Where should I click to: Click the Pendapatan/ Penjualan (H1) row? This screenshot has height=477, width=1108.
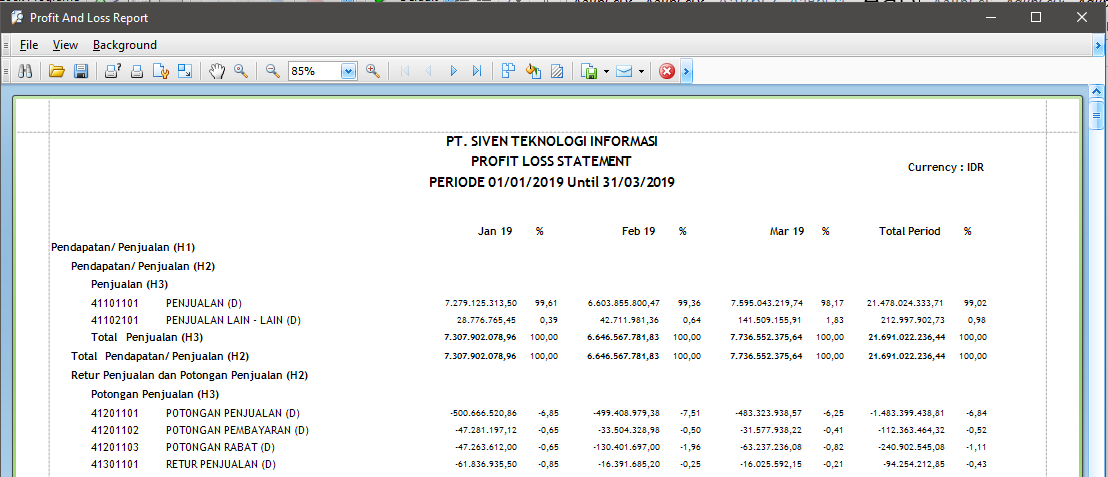(123, 247)
